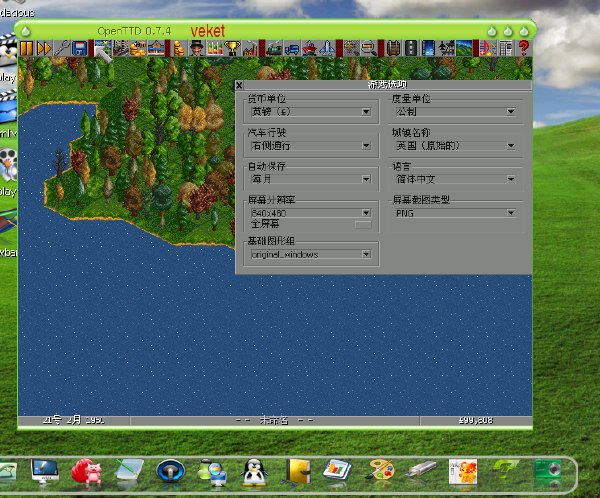This screenshot has height=498, width=600.
Task: Open the screen resolution dropdown 640x480
Action: [x=310, y=213]
